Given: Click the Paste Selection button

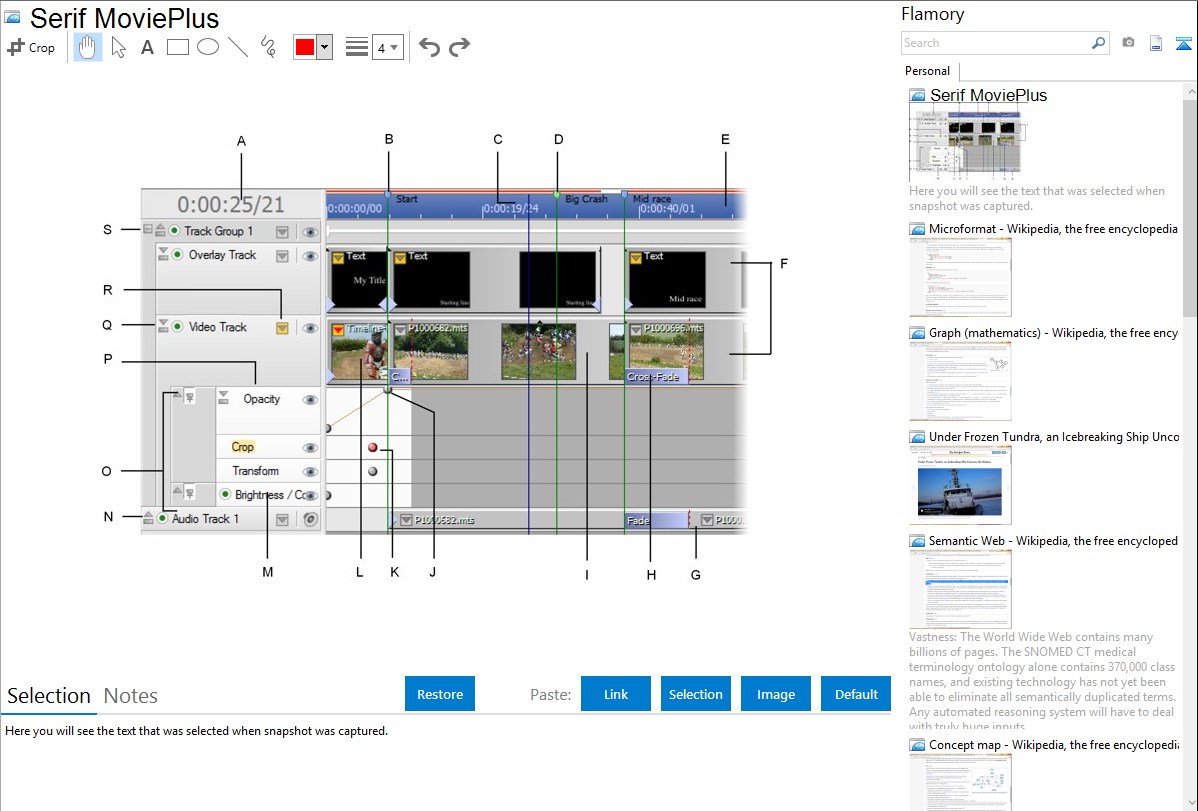Looking at the screenshot, I should pos(696,694).
